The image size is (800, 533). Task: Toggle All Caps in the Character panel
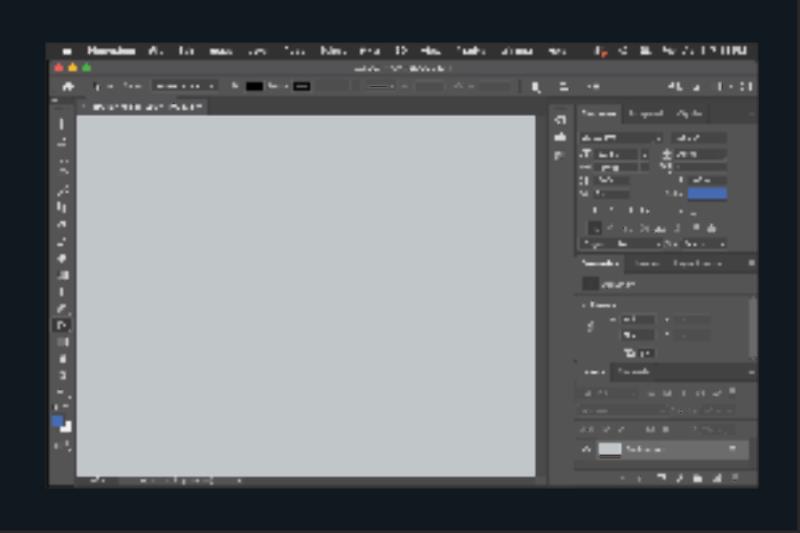tap(632, 210)
